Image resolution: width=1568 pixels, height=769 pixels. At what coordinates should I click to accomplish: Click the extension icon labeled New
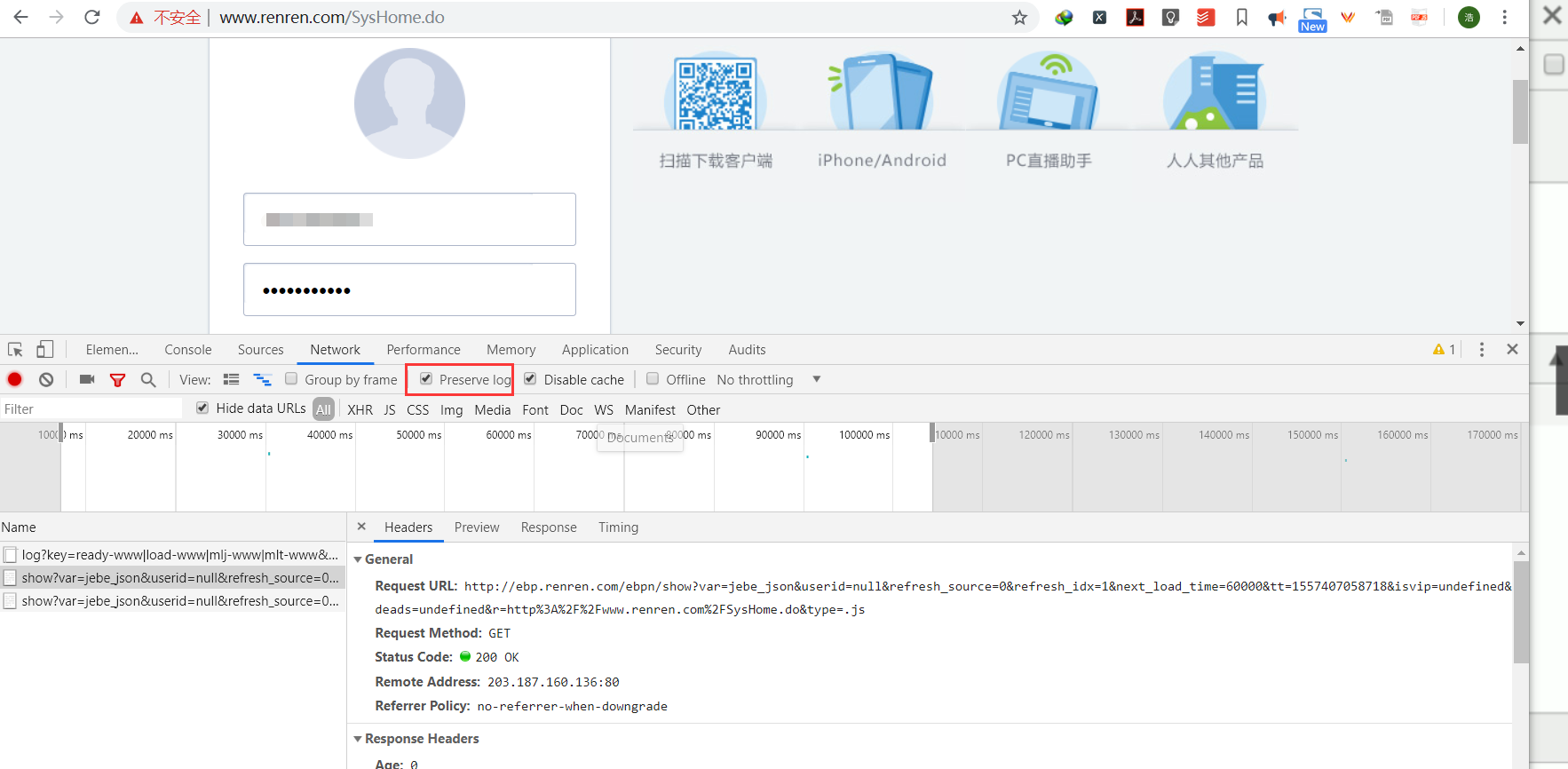tap(1312, 20)
